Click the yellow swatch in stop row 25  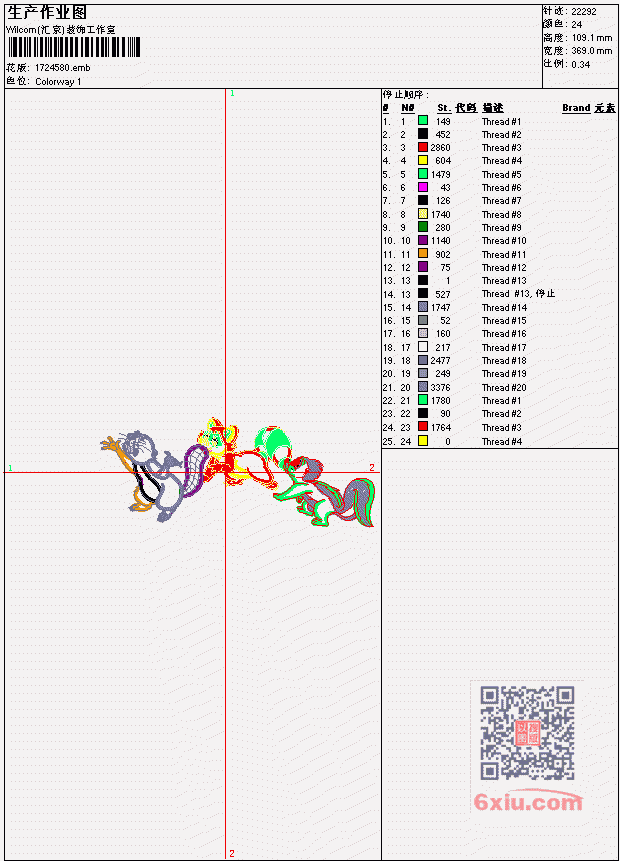[423, 440]
